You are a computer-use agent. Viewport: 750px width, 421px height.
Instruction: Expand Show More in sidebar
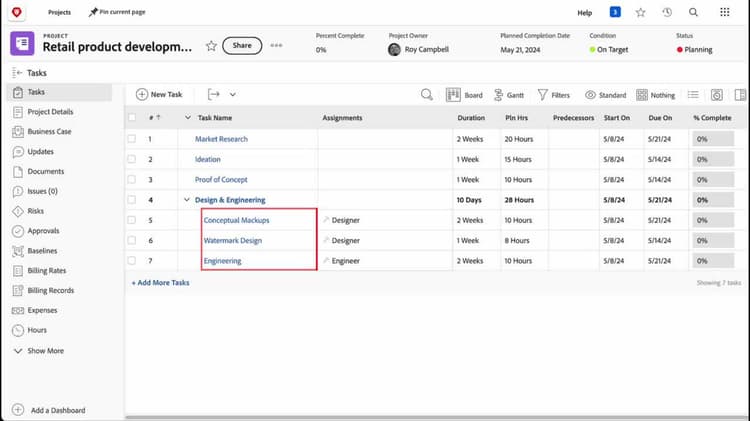pos(40,351)
